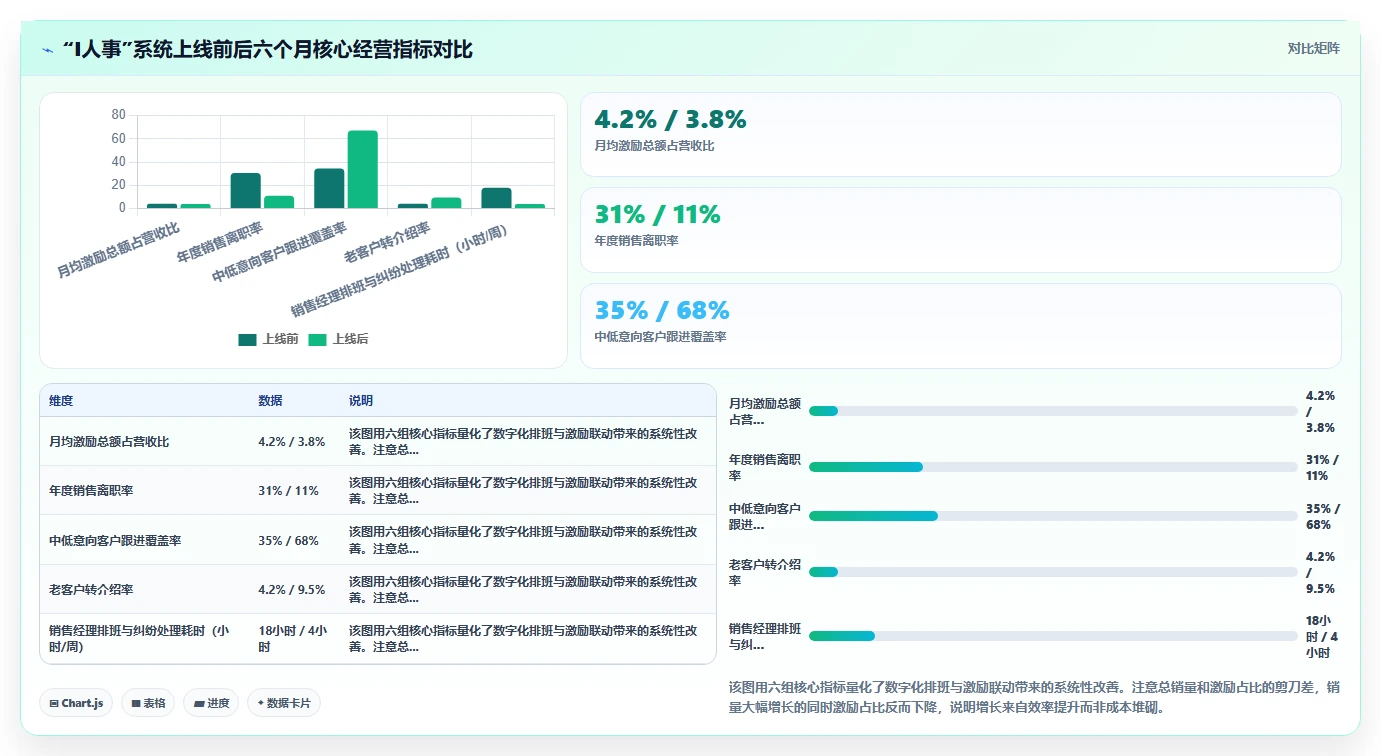
Task: Click the 上线前 bar for 中低意向客户跟进覆盖率
Action: [329, 188]
